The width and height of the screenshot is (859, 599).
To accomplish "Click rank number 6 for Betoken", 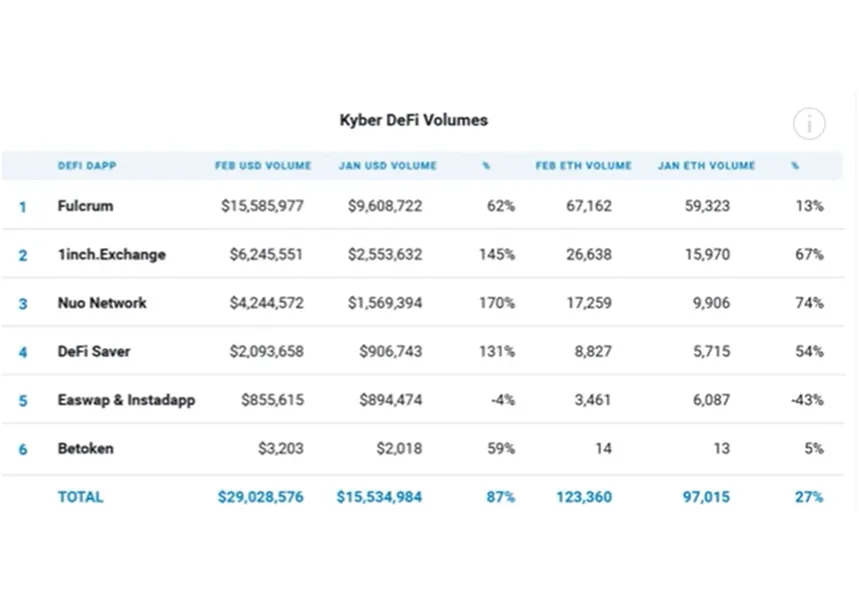I will click(x=22, y=449).
